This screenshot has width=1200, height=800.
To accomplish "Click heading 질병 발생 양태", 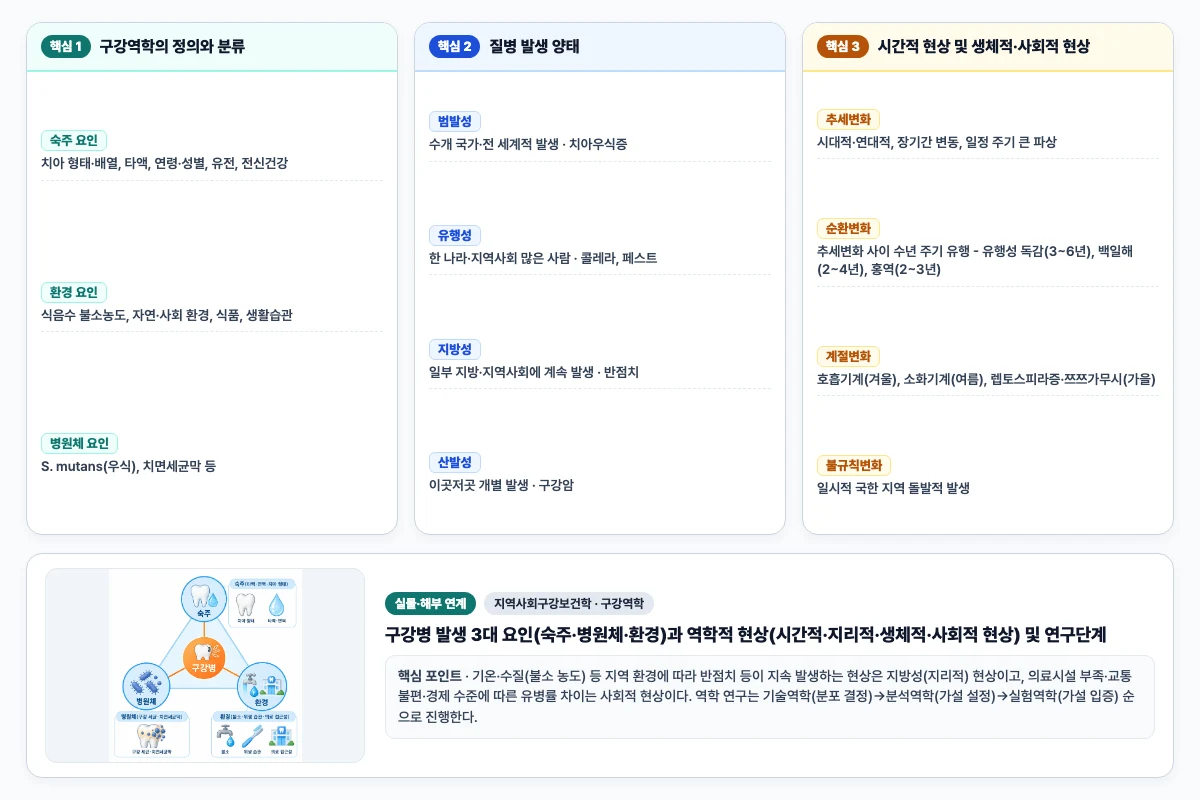I will point(534,46).
